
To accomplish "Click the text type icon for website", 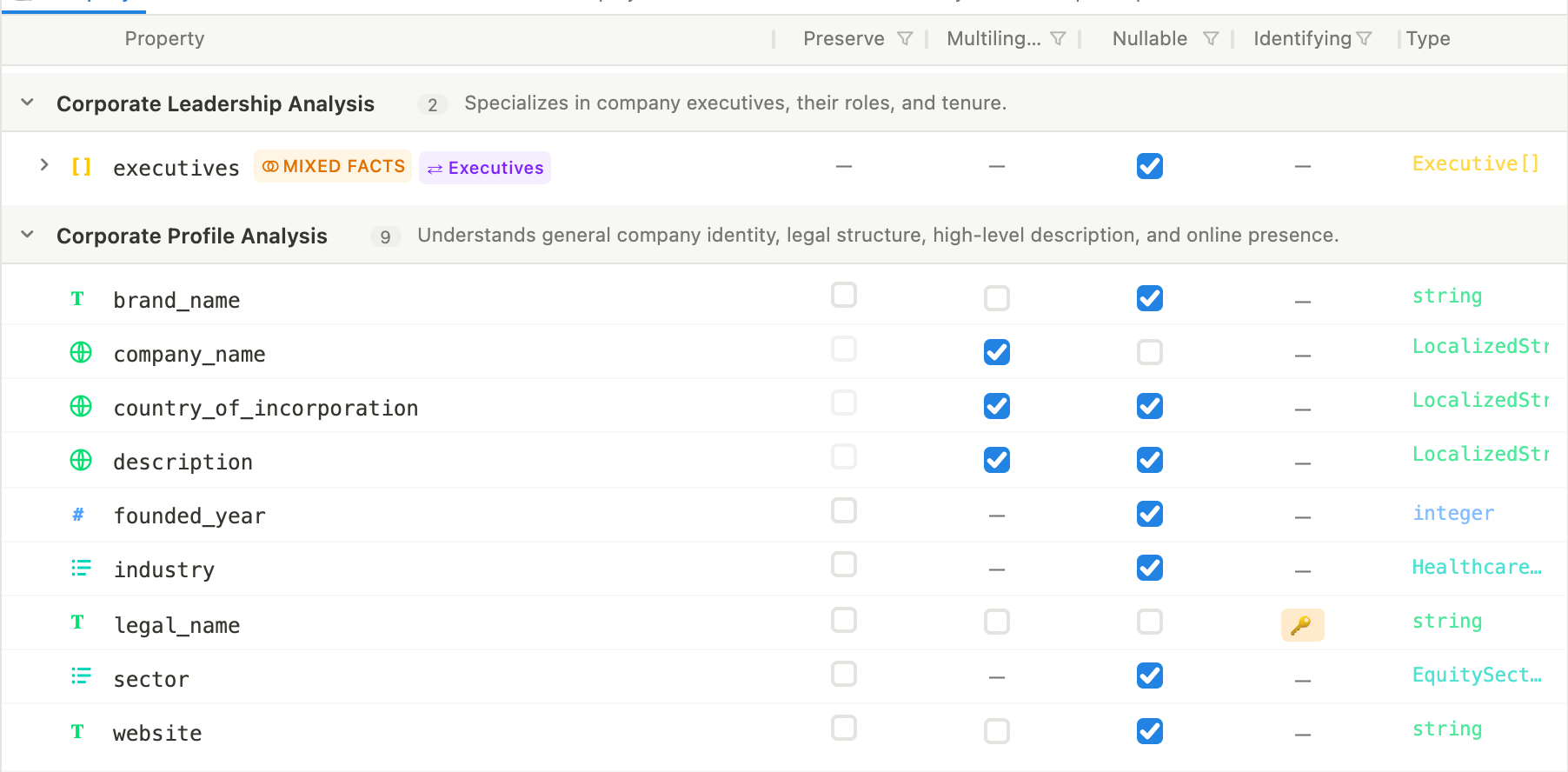I will click(77, 732).
